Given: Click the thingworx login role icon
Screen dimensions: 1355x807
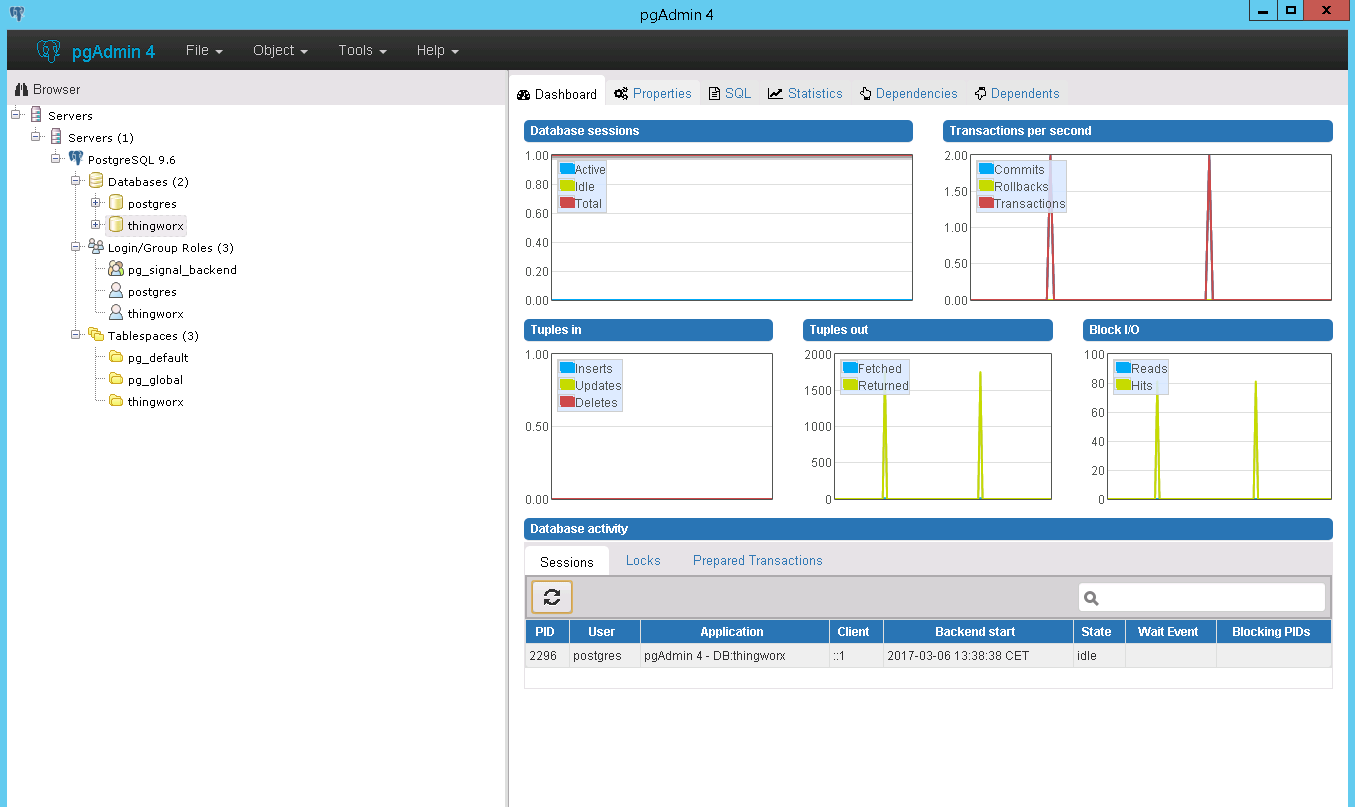Looking at the screenshot, I should point(116,313).
